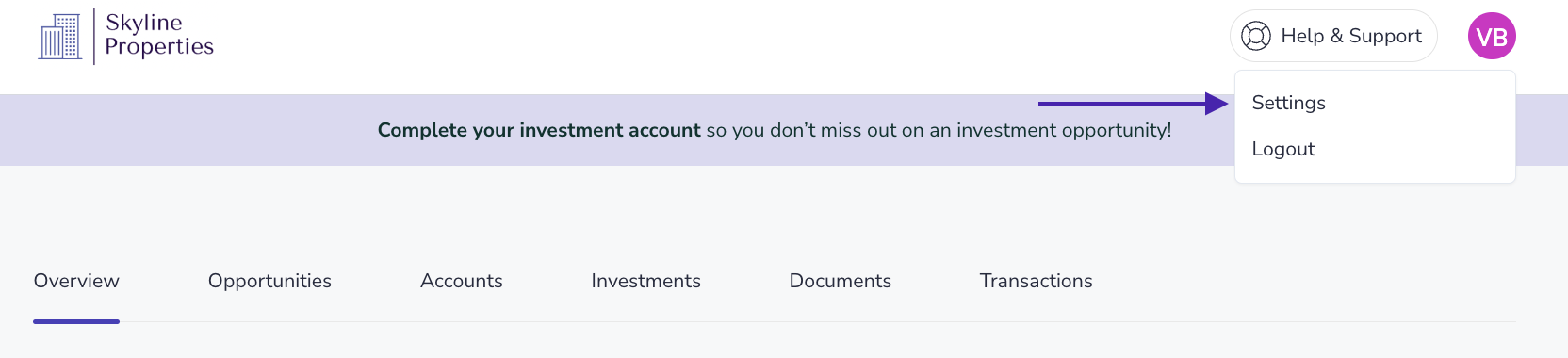
Task: Select Settings from the profile dropdown
Action: pos(1288,103)
